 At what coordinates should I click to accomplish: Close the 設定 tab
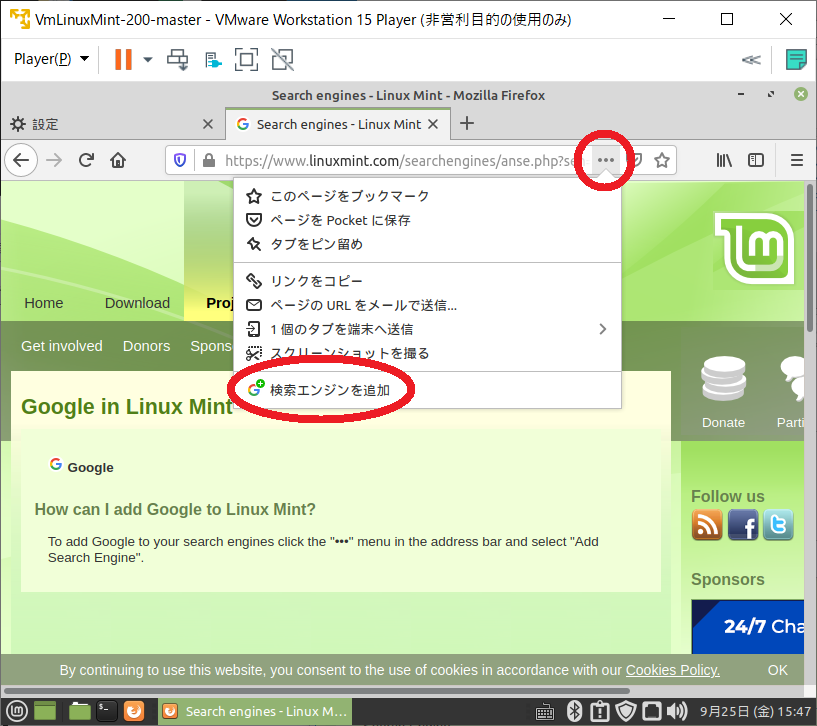[207, 124]
